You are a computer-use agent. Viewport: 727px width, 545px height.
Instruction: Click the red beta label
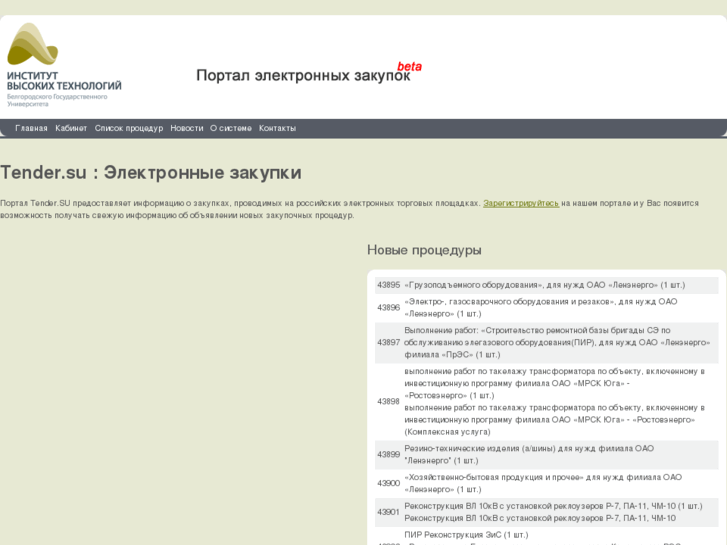pos(409,67)
